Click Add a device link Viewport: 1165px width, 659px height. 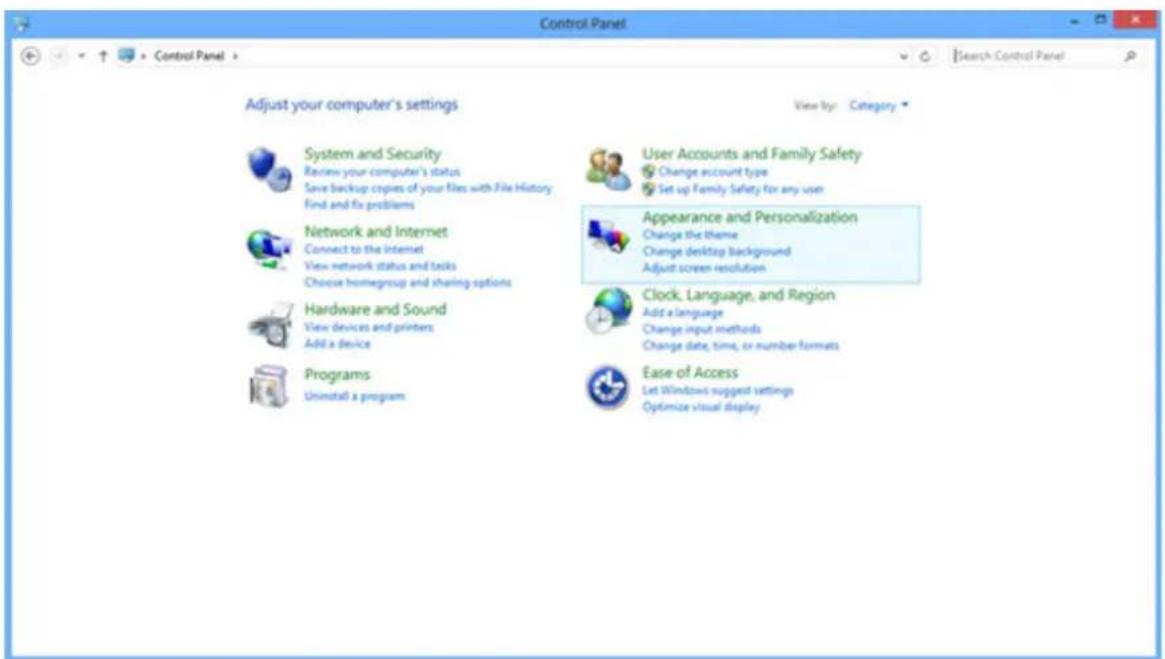pos(337,343)
